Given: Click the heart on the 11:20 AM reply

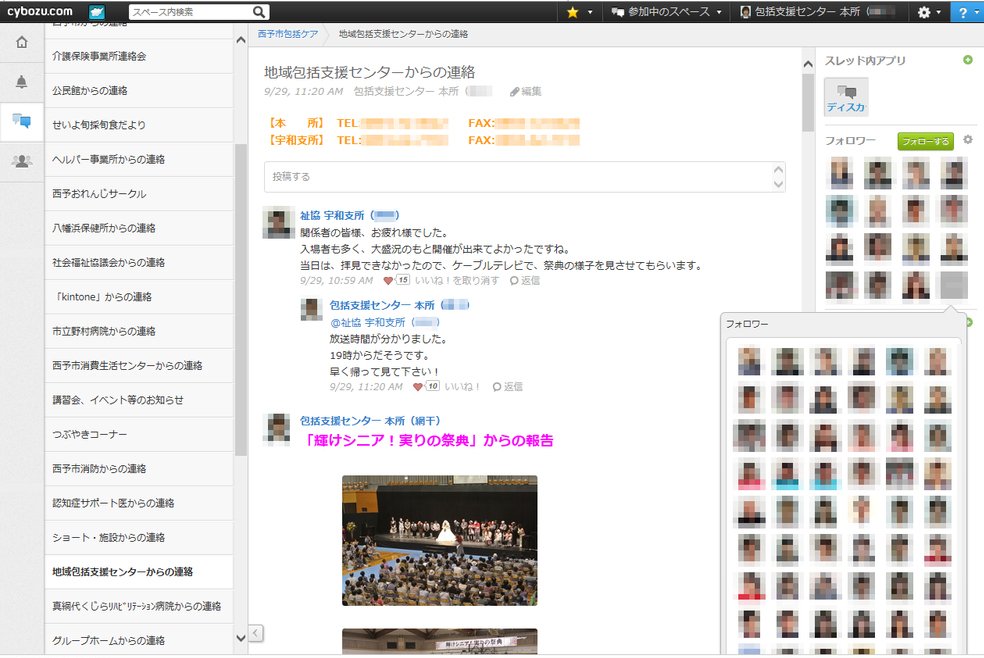Looking at the screenshot, I should [x=418, y=386].
